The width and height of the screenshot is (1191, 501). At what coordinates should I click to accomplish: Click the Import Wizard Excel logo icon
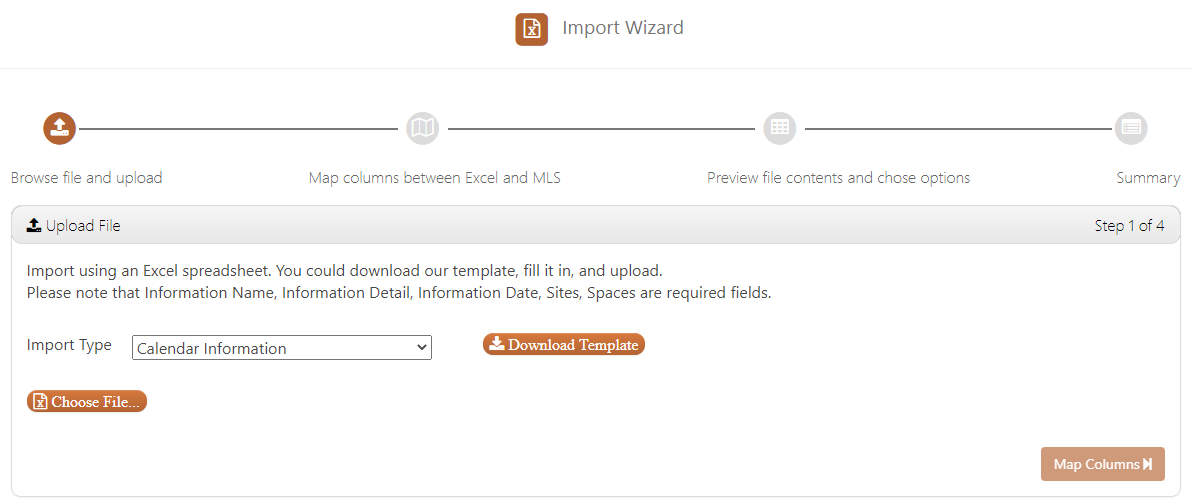(x=532, y=29)
